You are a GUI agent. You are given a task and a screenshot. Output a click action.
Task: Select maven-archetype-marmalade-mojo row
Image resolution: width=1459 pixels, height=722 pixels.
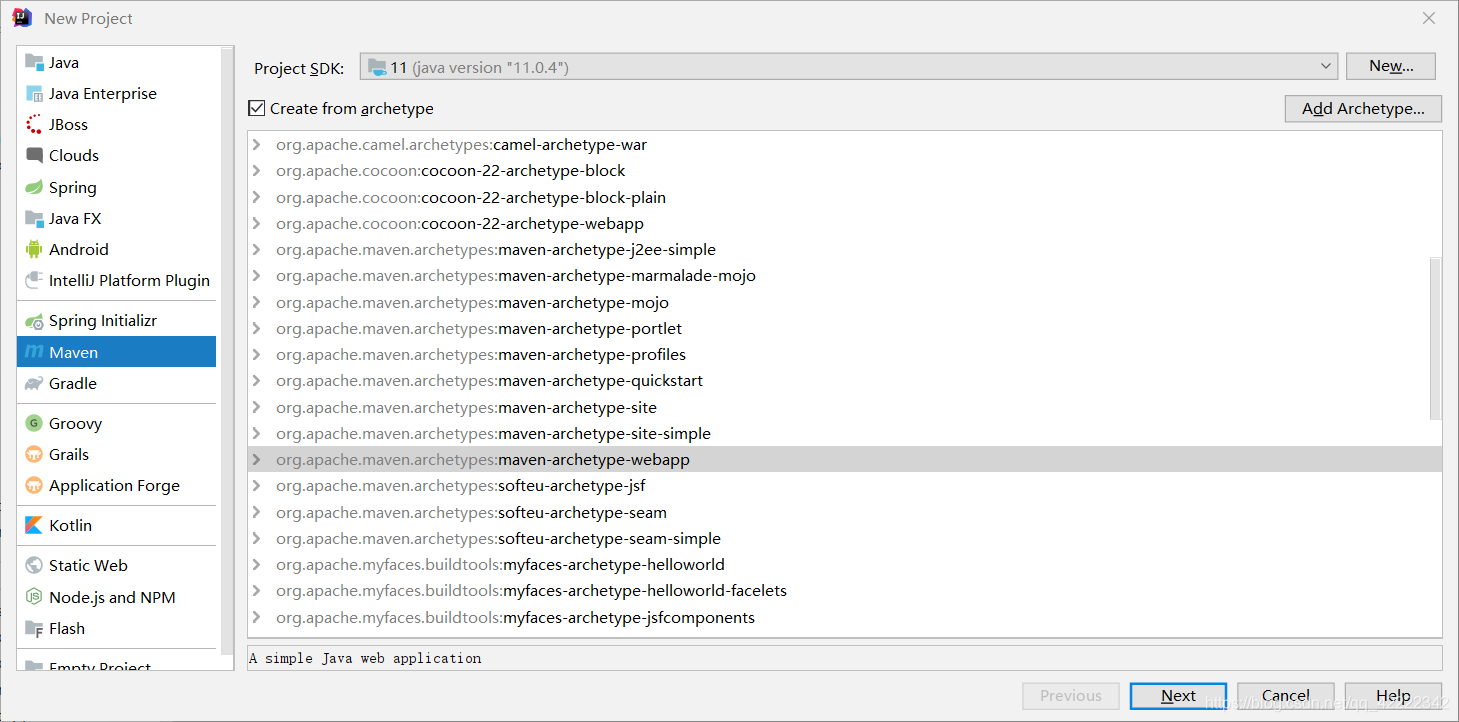coord(845,276)
